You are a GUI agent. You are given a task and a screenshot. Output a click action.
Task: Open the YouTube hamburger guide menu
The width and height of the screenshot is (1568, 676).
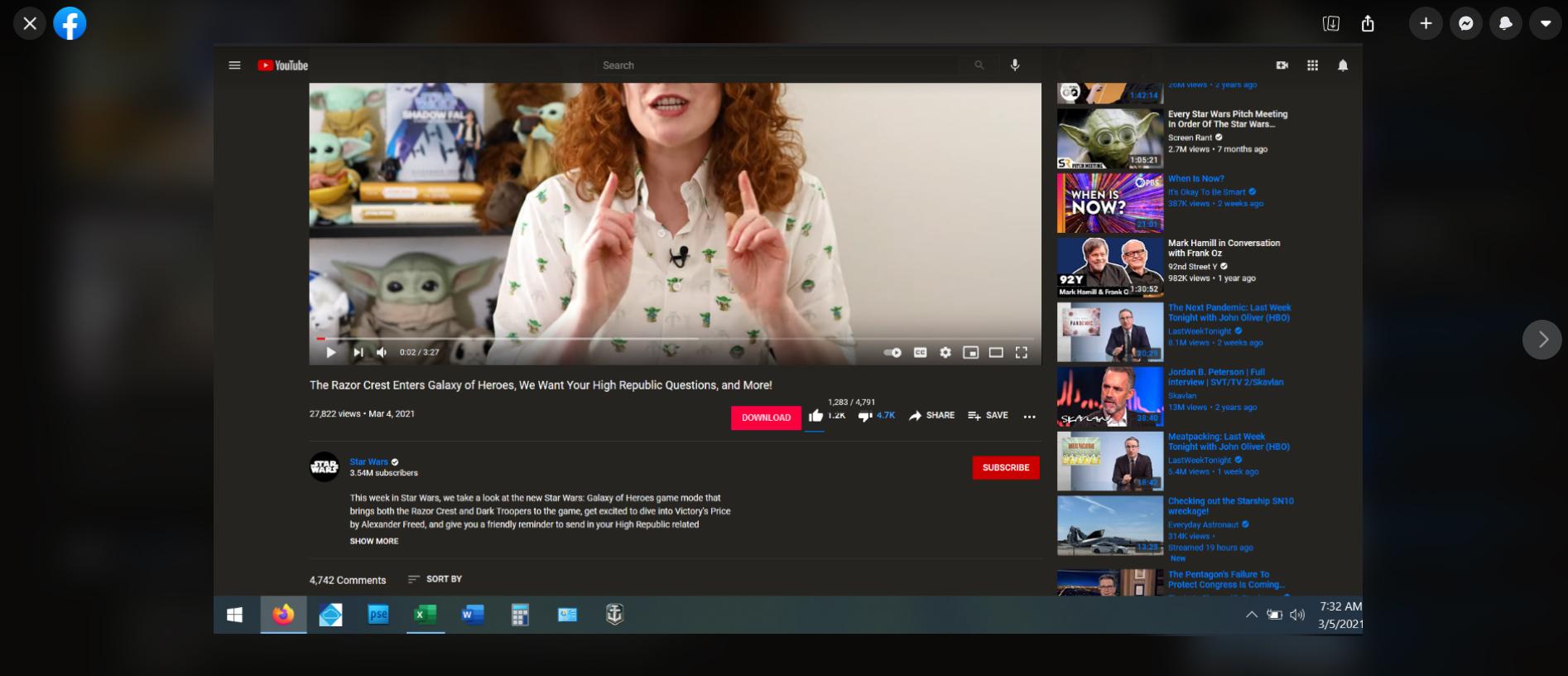[234, 65]
